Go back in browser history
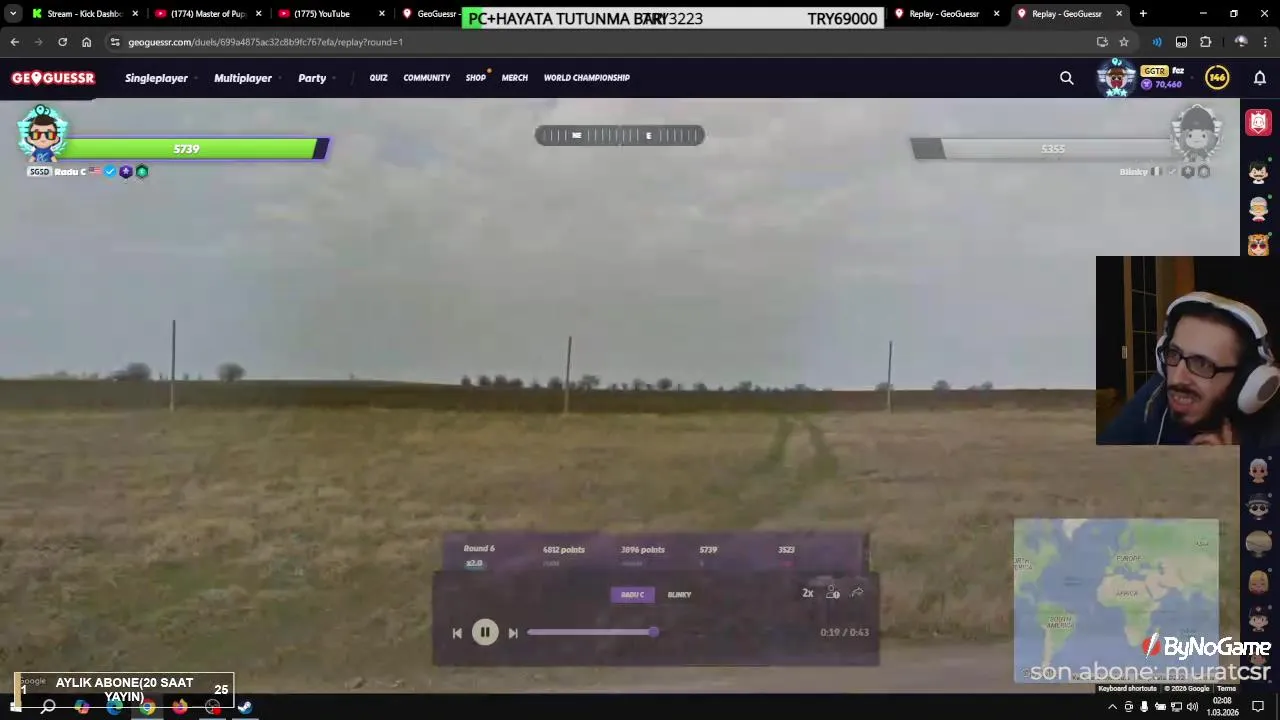Image resolution: width=1280 pixels, height=720 pixels. point(14,42)
